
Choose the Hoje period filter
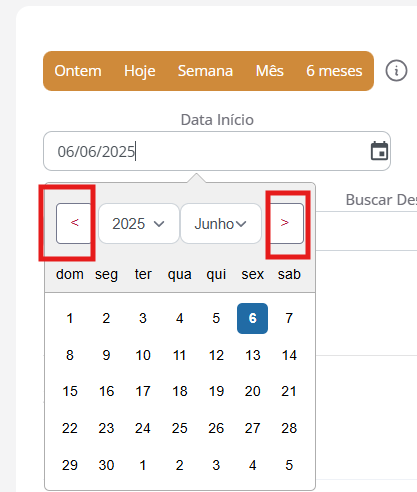click(140, 71)
